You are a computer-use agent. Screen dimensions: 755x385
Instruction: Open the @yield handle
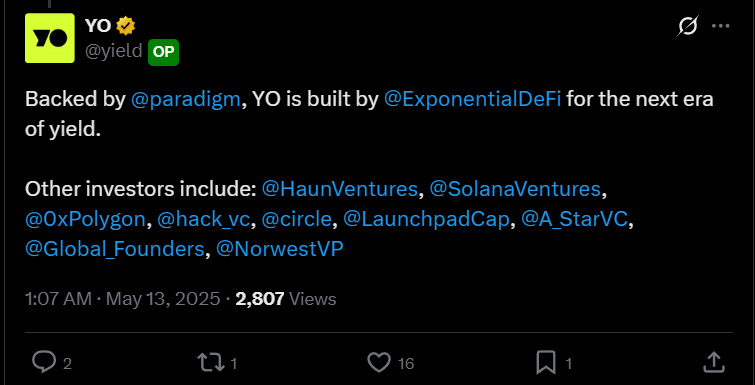click(114, 51)
